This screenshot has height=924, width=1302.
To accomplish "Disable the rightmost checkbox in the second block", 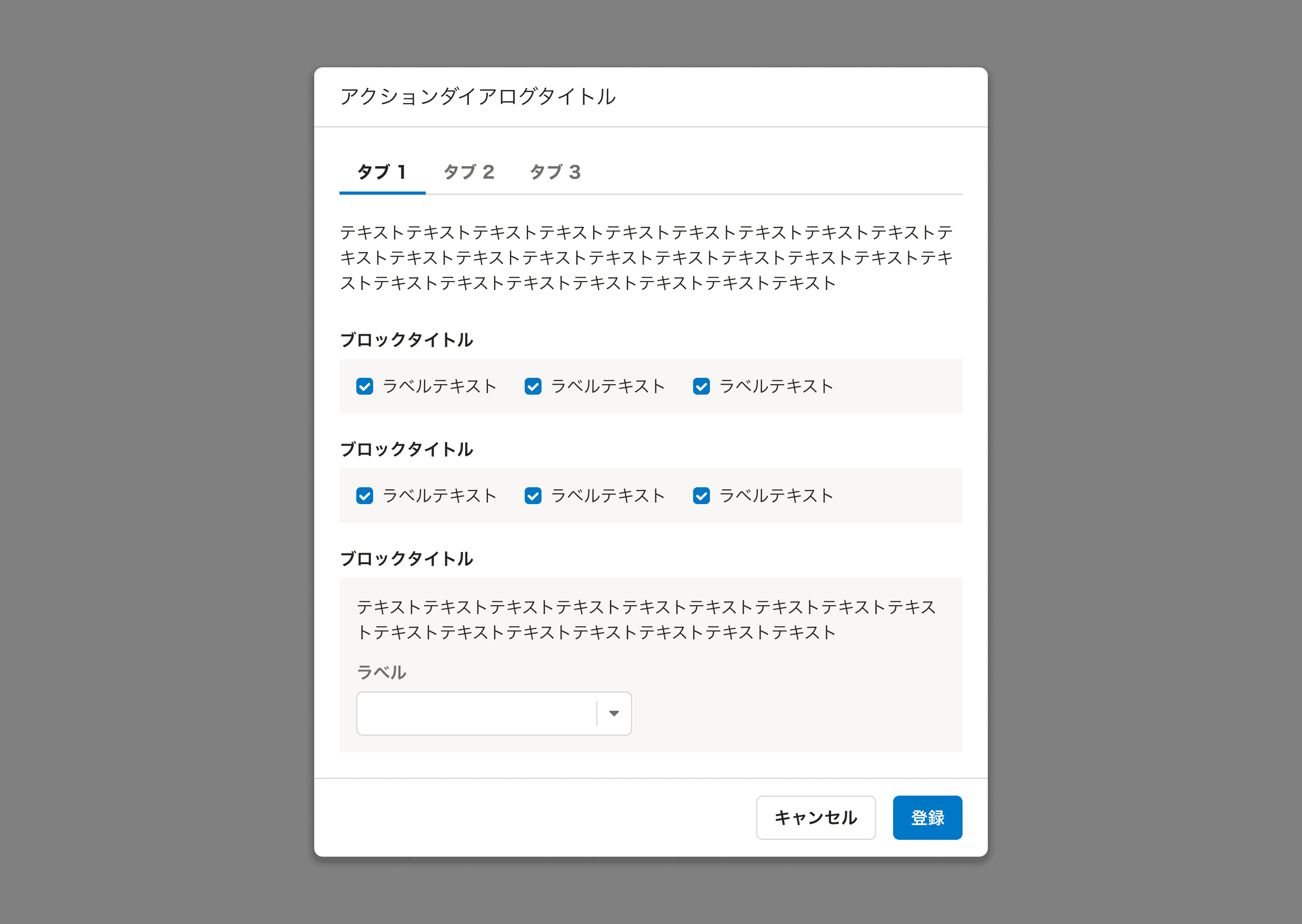I will pyautogui.click(x=701, y=496).
